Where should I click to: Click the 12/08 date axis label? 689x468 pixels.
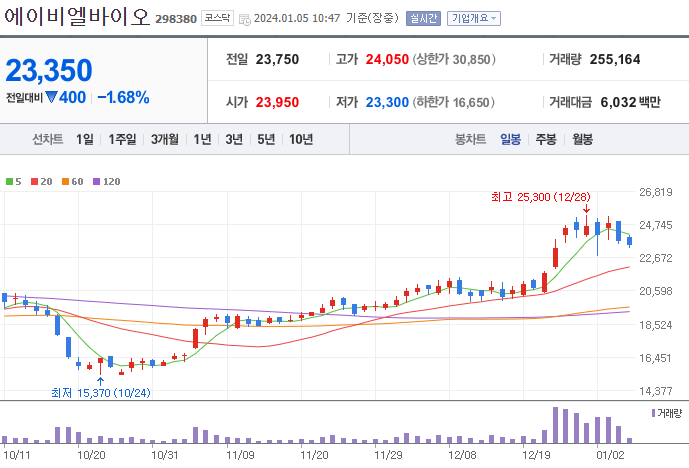point(462,455)
